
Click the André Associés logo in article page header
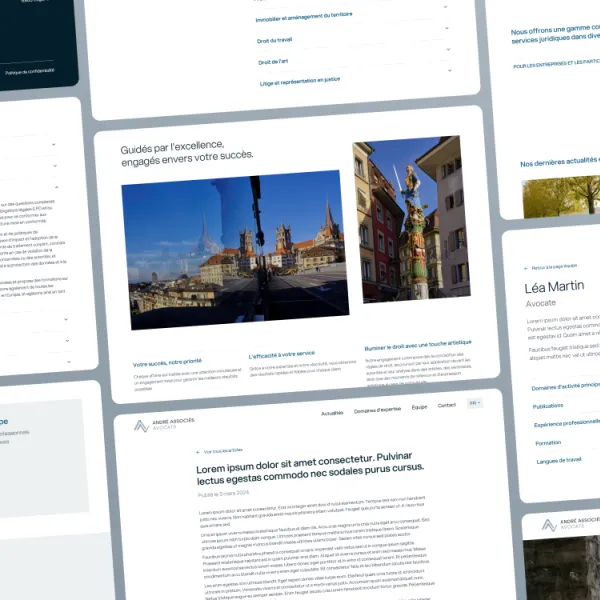(164, 425)
